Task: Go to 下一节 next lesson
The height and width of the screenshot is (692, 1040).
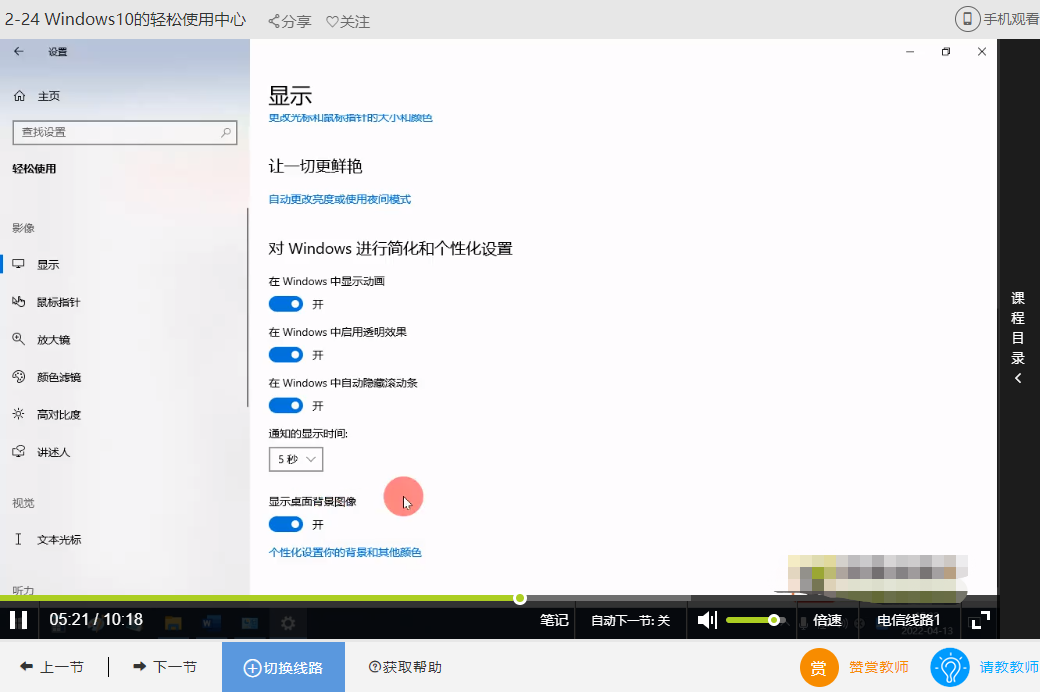Action: (x=165, y=667)
